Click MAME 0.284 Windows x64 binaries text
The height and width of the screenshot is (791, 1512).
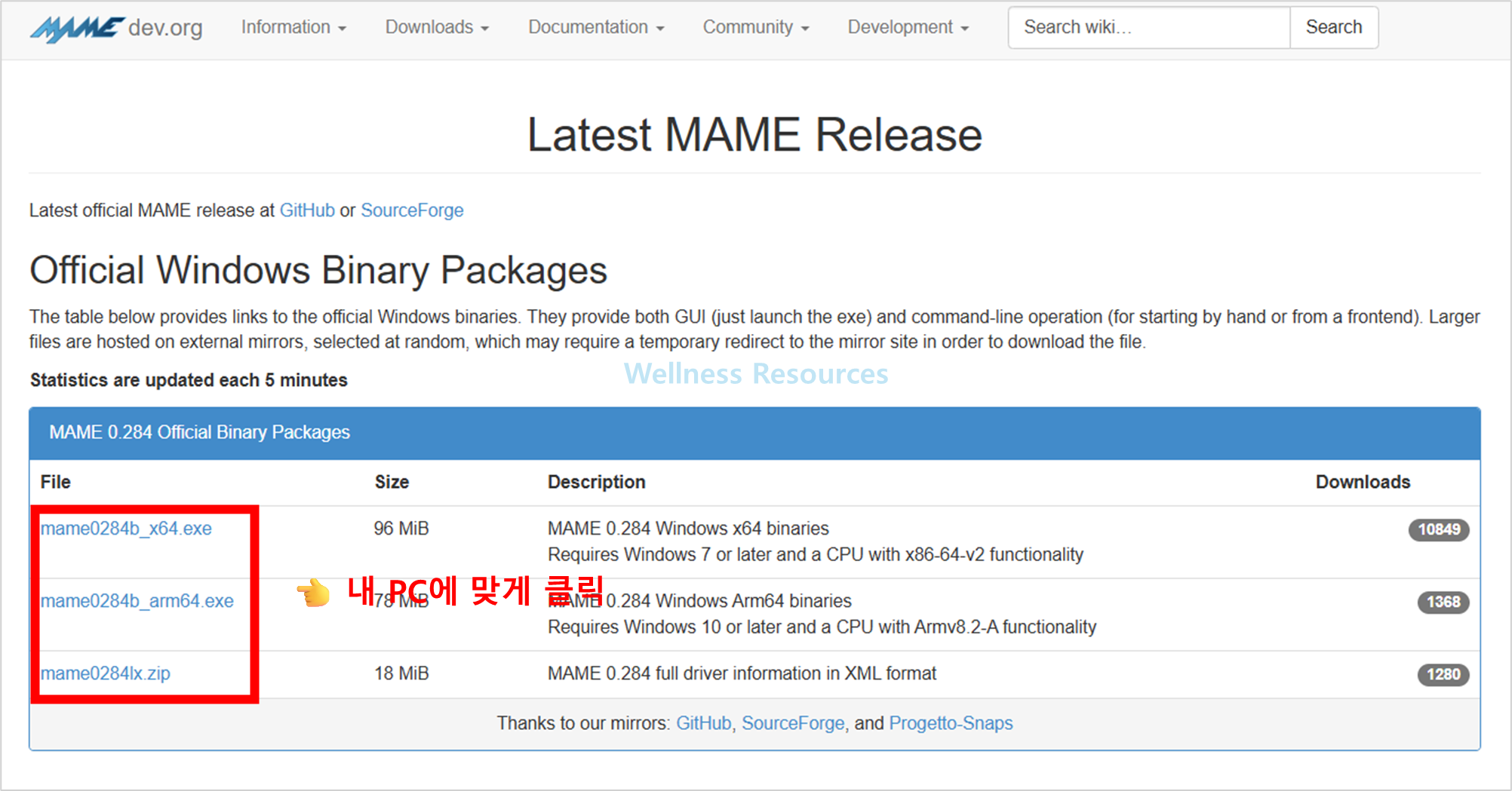point(688,529)
